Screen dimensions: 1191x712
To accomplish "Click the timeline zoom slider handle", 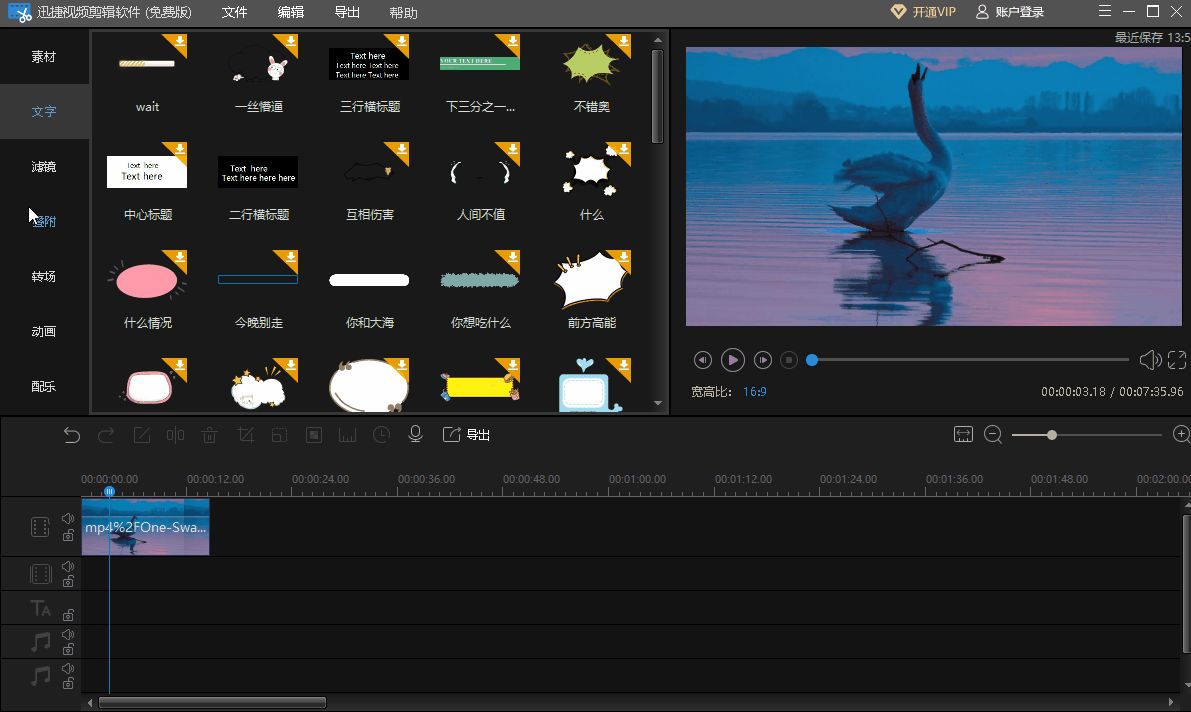I will pos(1052,435).
